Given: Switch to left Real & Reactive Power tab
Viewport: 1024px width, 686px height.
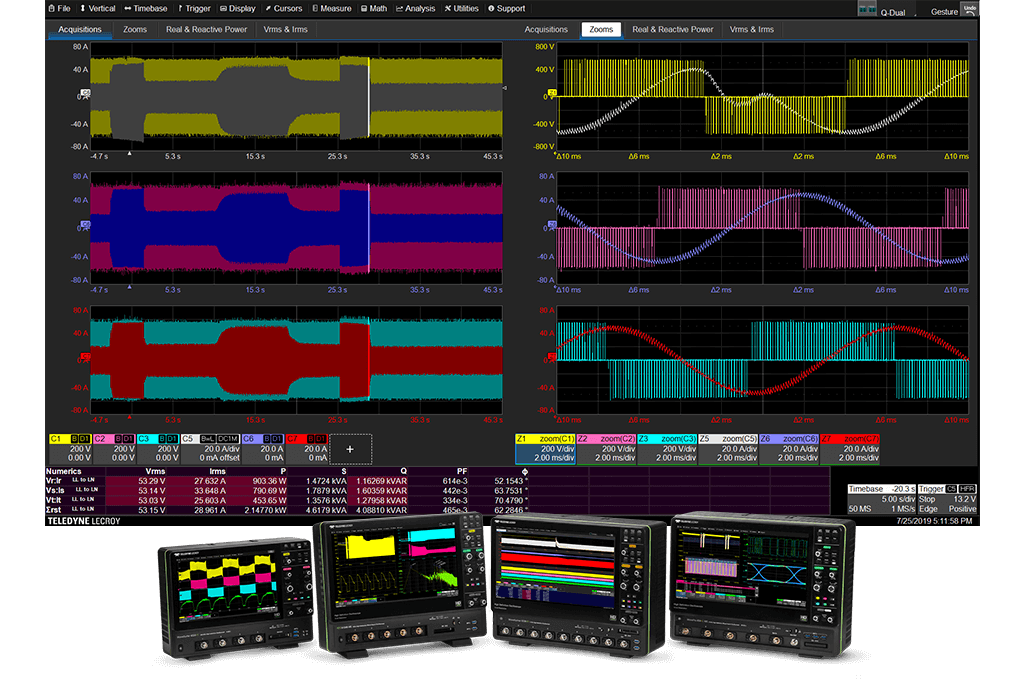Looking at the screenshot, I should coord(206,30).
